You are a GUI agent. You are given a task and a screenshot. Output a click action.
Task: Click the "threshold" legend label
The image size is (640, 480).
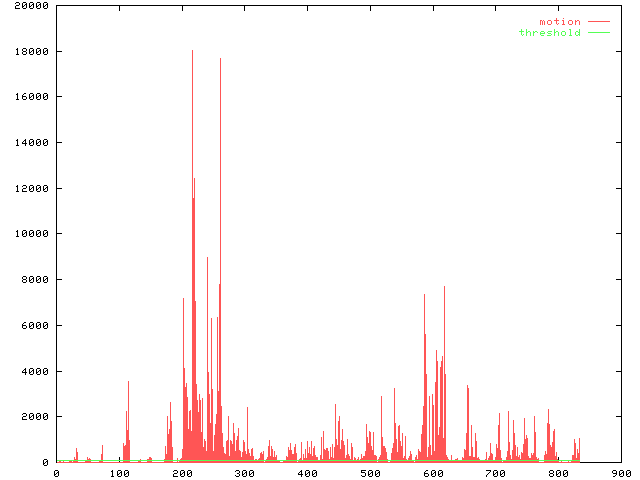pos(549,33)
